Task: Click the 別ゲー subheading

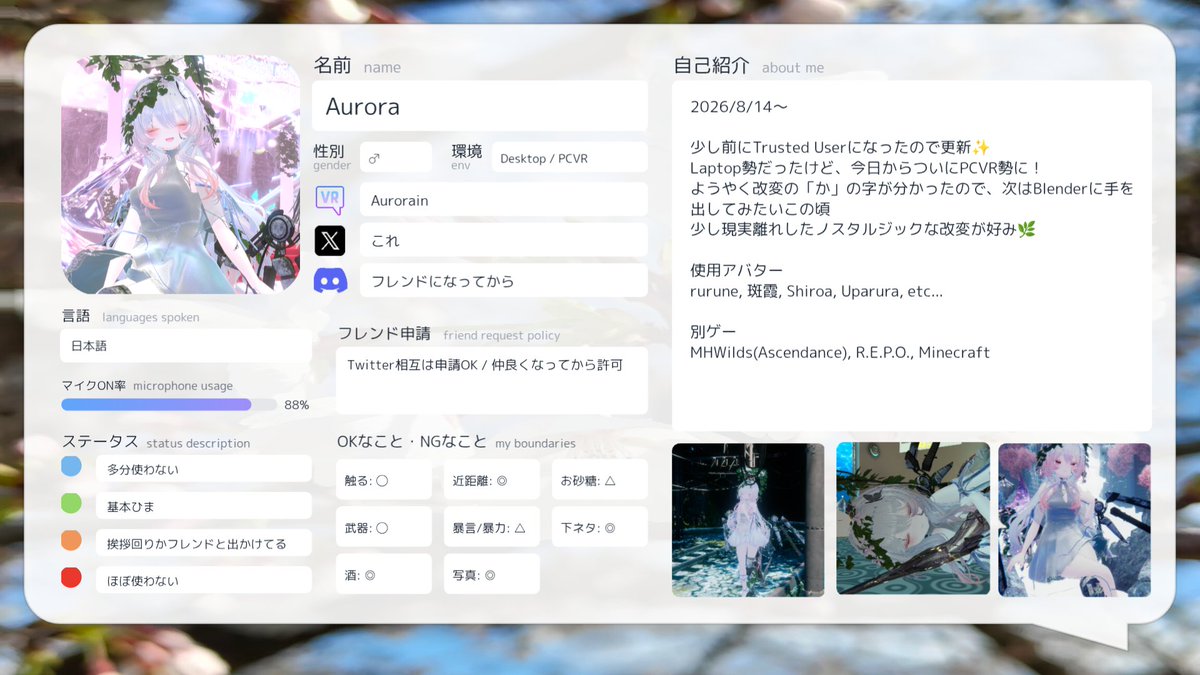Action: [x=713, y=331]
